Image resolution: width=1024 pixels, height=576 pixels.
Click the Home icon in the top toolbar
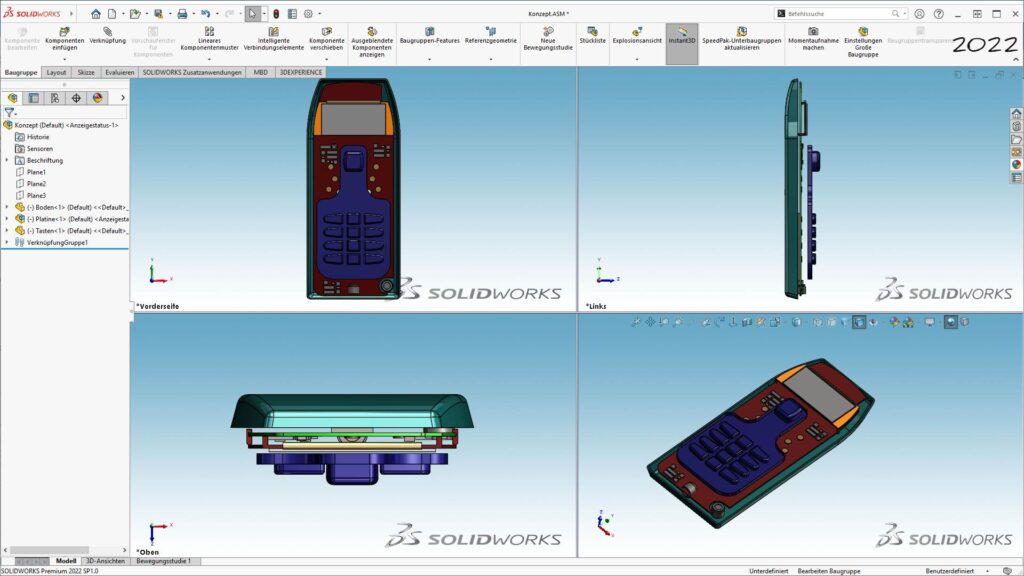click(96, 14)
